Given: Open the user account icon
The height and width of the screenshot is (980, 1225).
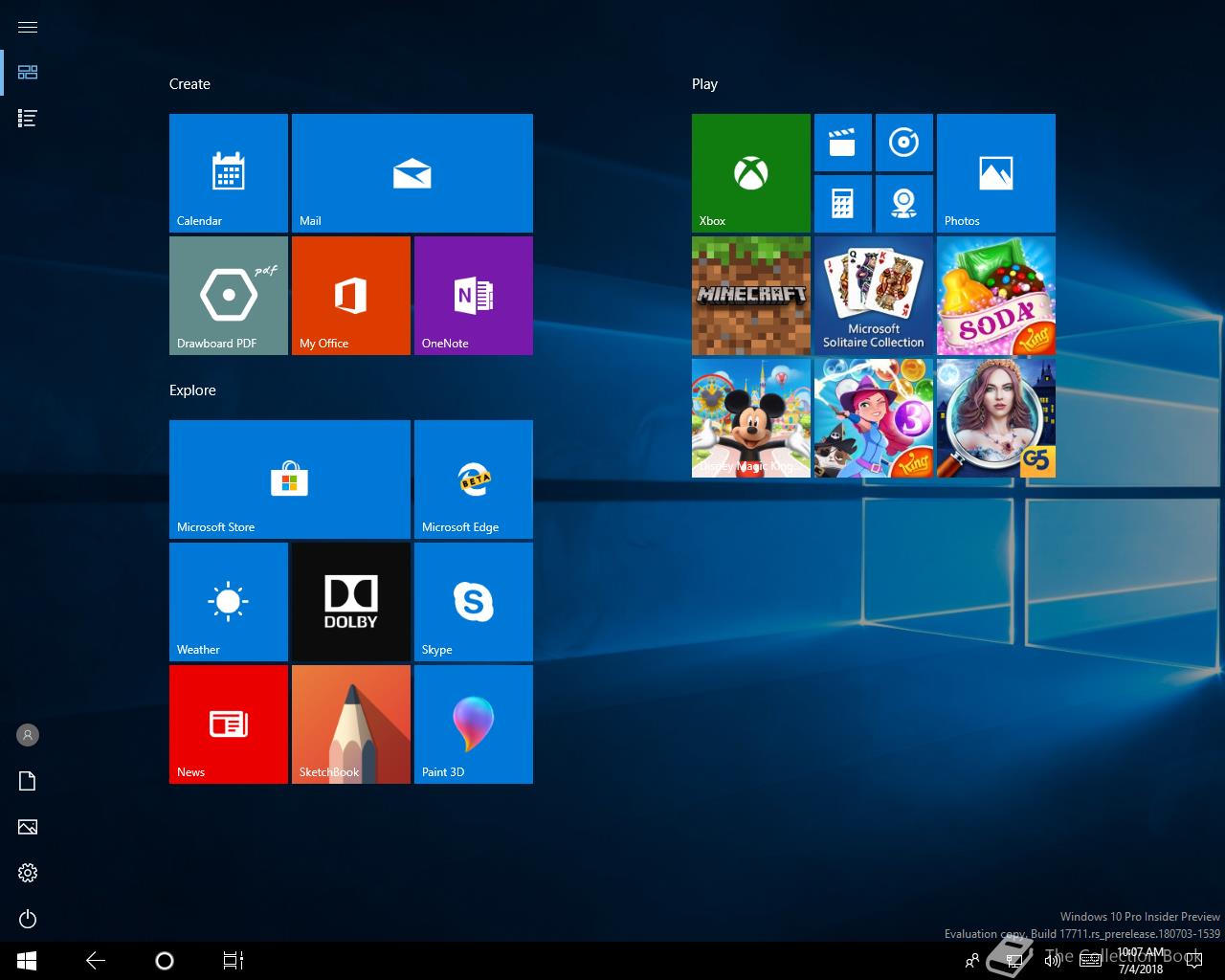Looking at the screenshot, I should click(x=28, y=735).
